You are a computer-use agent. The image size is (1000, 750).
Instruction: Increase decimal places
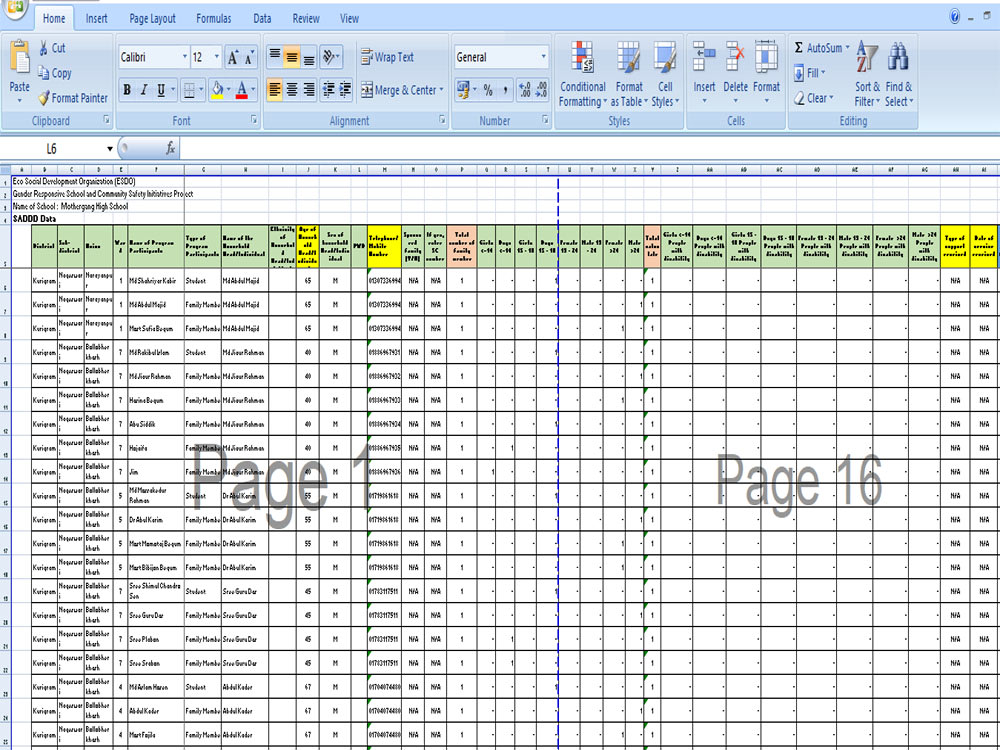(x=525, y=90)
